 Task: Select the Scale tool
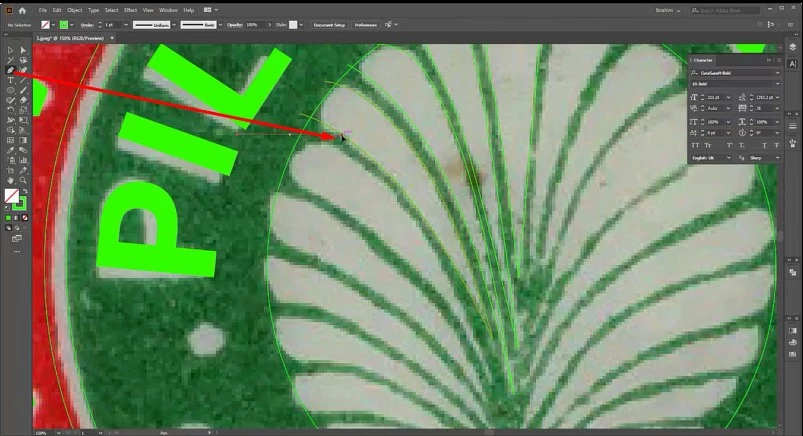(23, 110)
